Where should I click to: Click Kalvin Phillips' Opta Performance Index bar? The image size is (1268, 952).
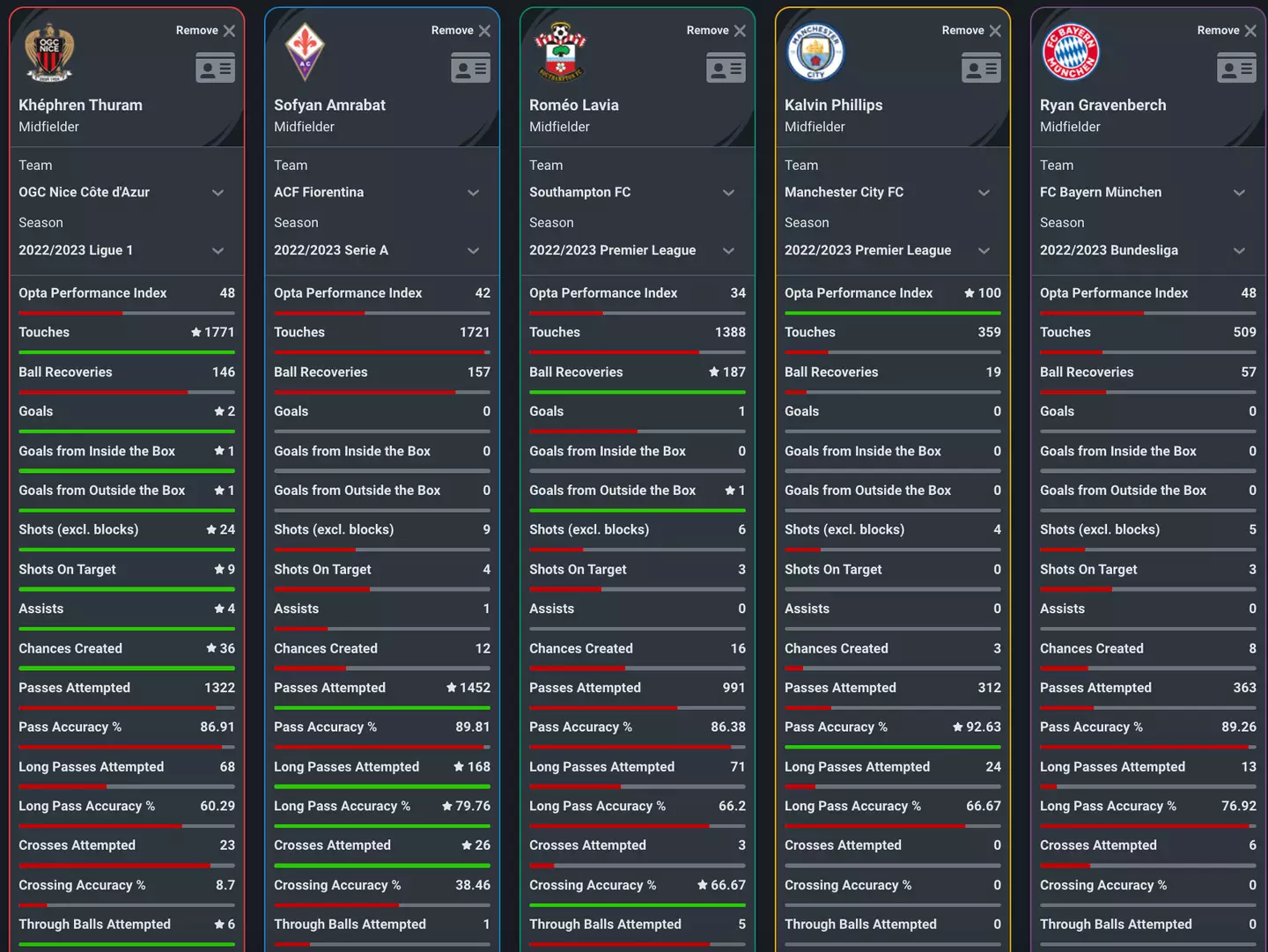click(x=892, y=313)
